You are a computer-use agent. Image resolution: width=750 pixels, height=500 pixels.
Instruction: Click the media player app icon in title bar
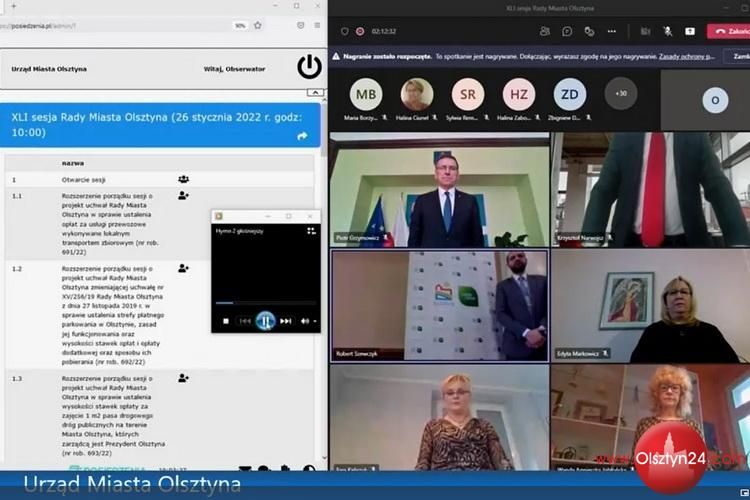coord(219,216)
